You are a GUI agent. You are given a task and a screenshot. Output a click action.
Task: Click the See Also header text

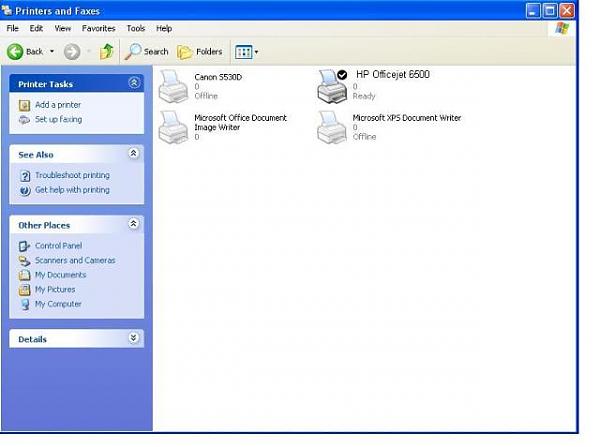click(36, 155)
